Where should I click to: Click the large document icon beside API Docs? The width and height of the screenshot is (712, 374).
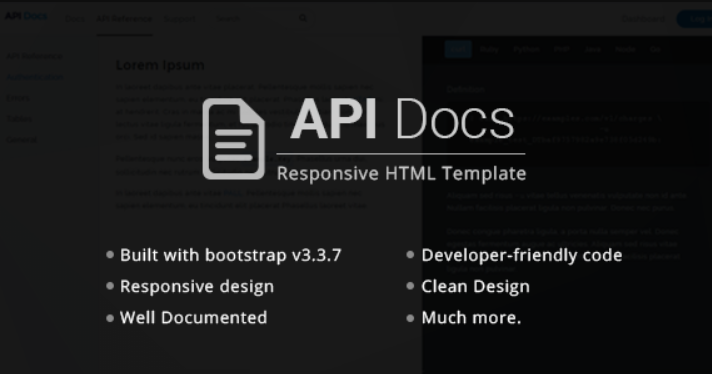[x=233, y=138]
